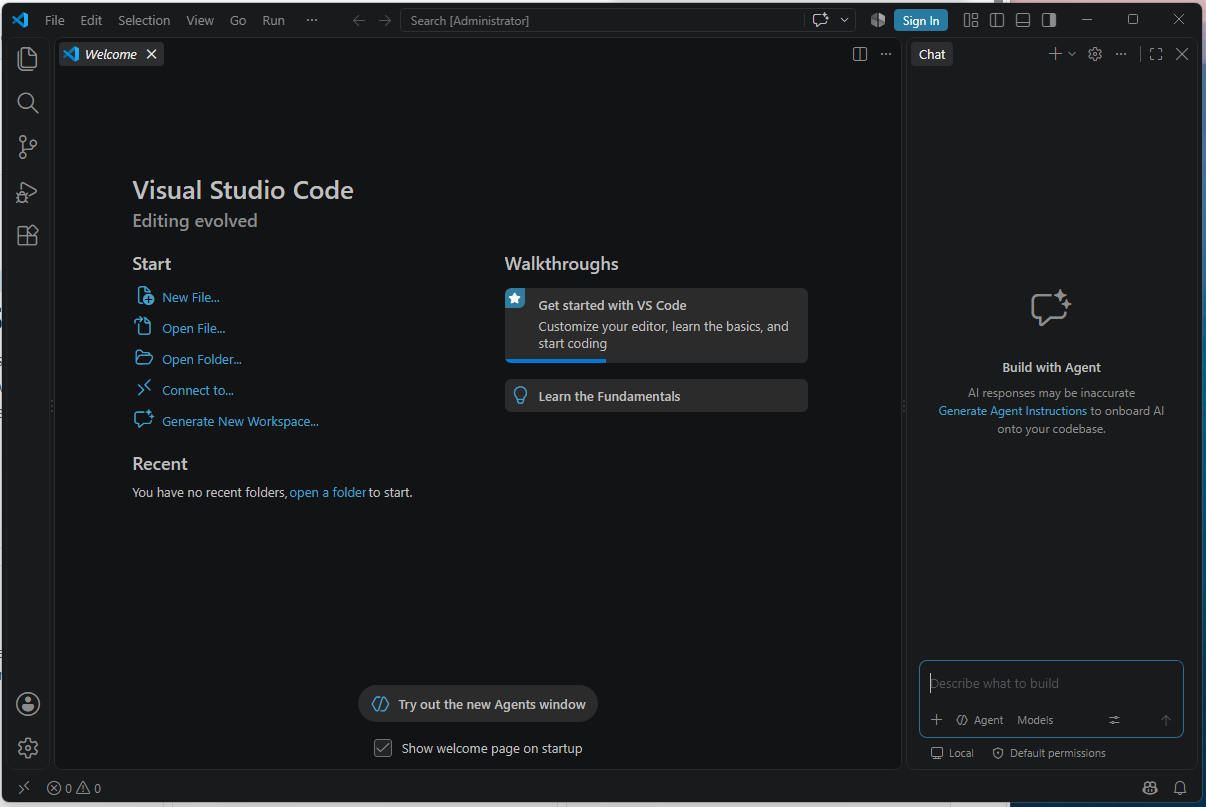Open the notifications bell in the status bar

pyautogui.click(x=1180, y=788)
